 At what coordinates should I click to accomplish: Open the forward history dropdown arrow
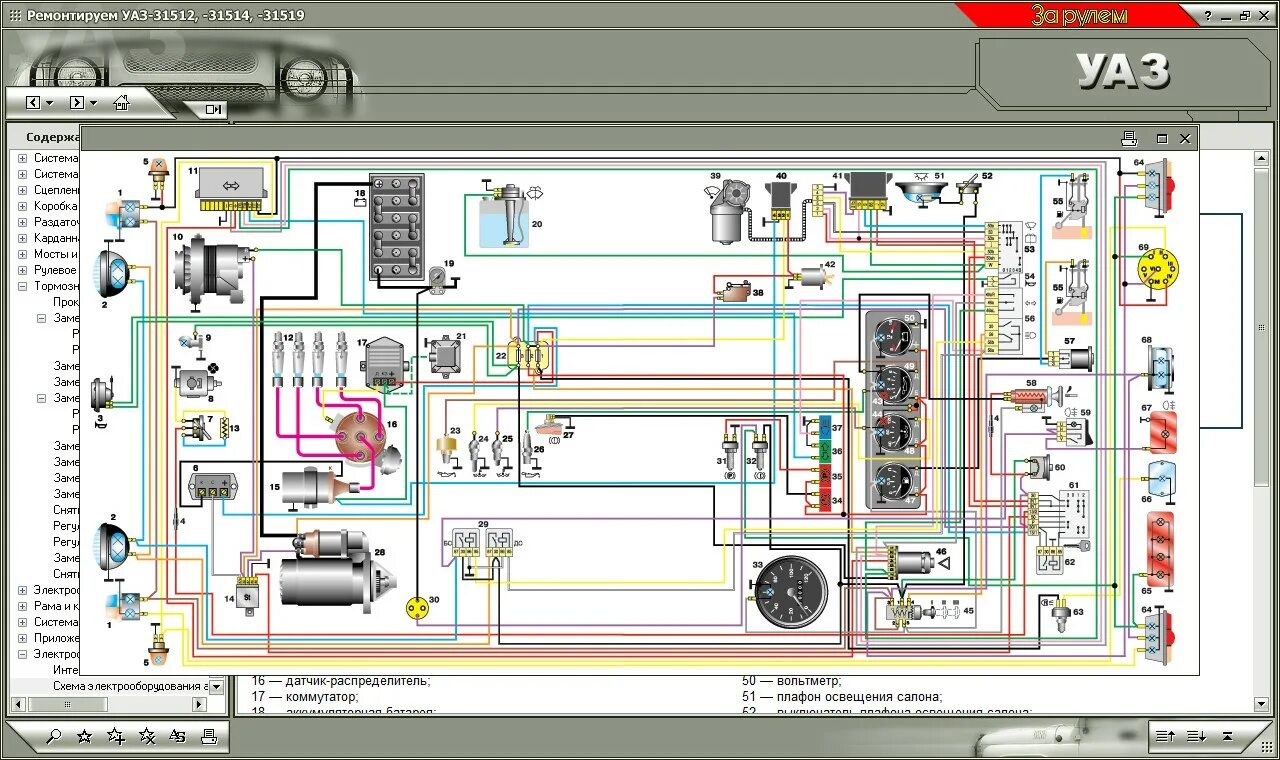[x=93, y=103]
